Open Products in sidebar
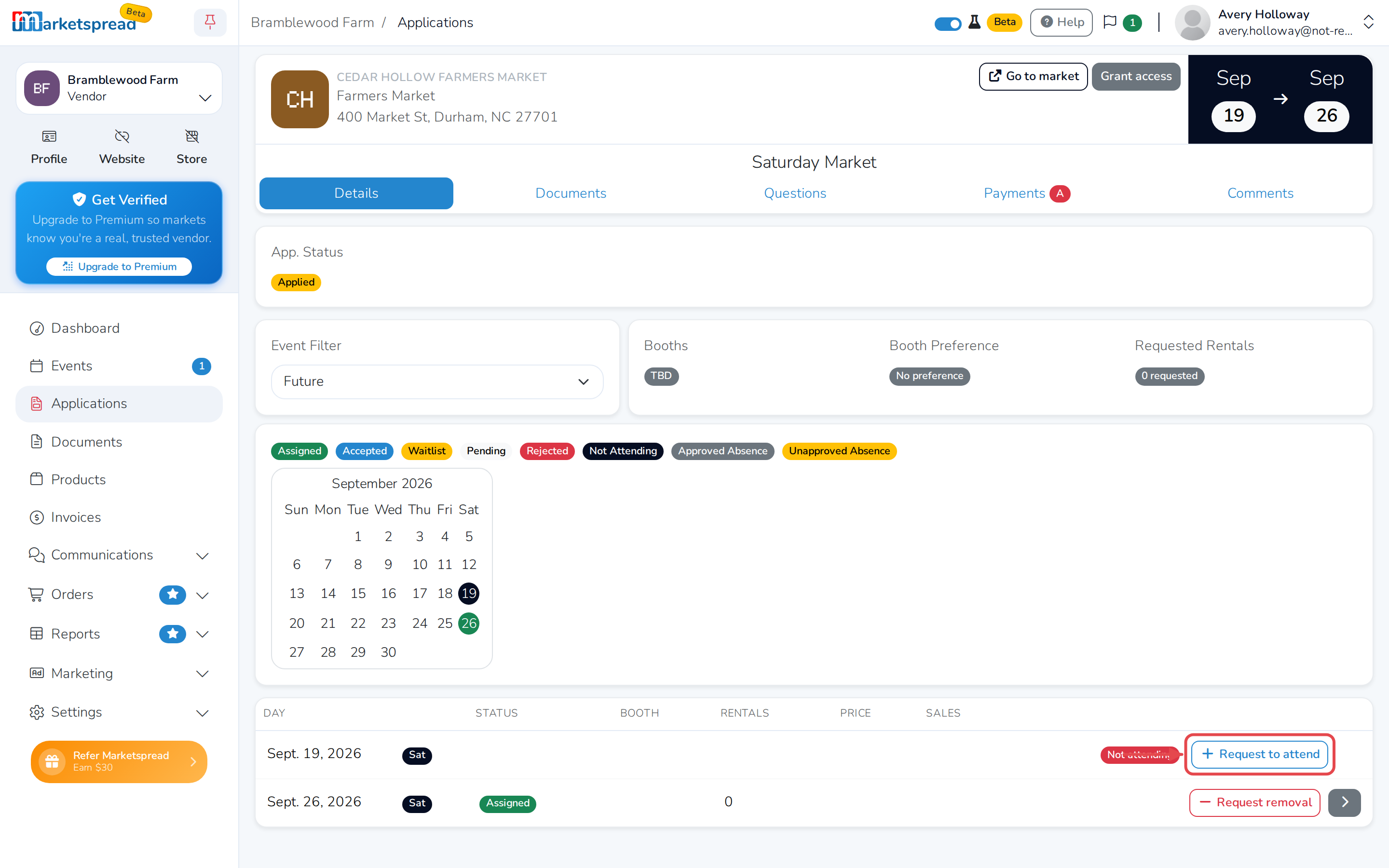Screen dimensions: 1389x868 [119, 479]
